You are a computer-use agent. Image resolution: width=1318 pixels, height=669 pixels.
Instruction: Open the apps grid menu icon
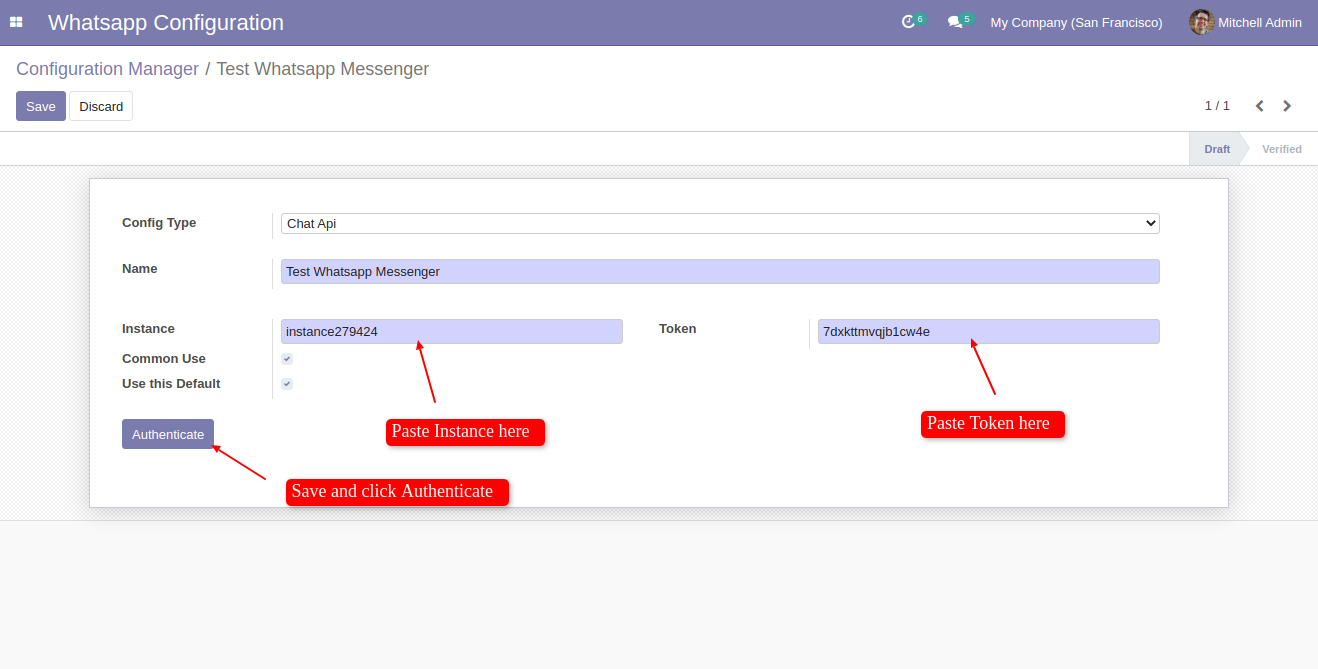[16, 22]
